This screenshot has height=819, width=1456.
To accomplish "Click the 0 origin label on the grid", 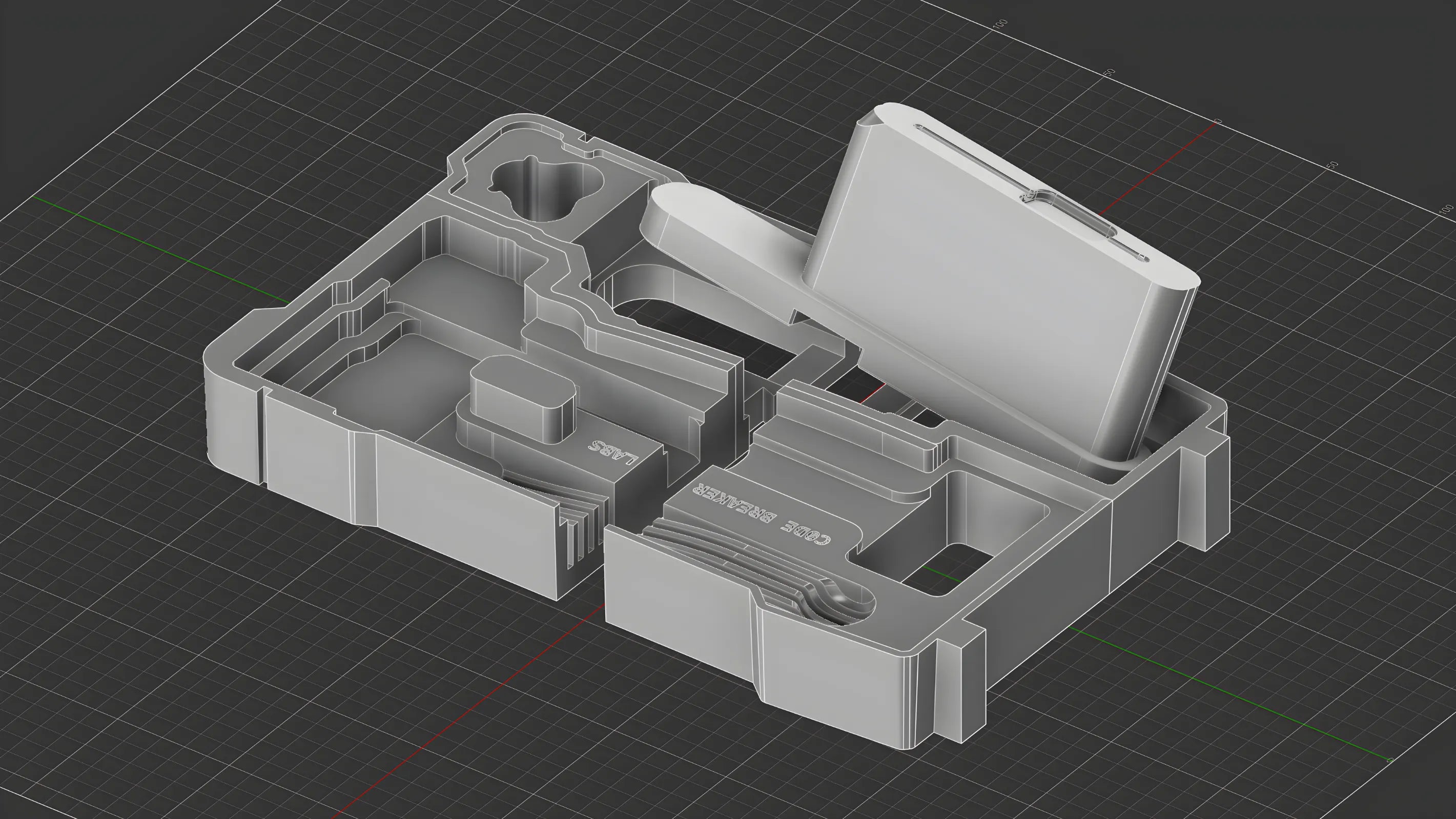I will coord(1220,121).
